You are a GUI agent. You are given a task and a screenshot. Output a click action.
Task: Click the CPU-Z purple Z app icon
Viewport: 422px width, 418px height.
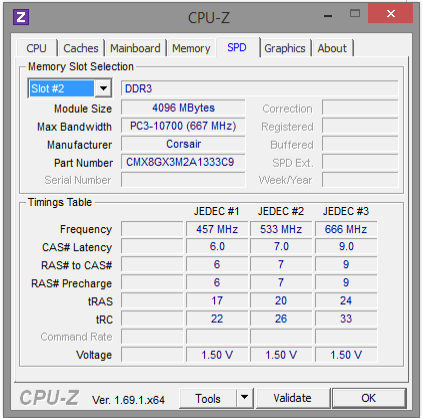tap(21, 17)
